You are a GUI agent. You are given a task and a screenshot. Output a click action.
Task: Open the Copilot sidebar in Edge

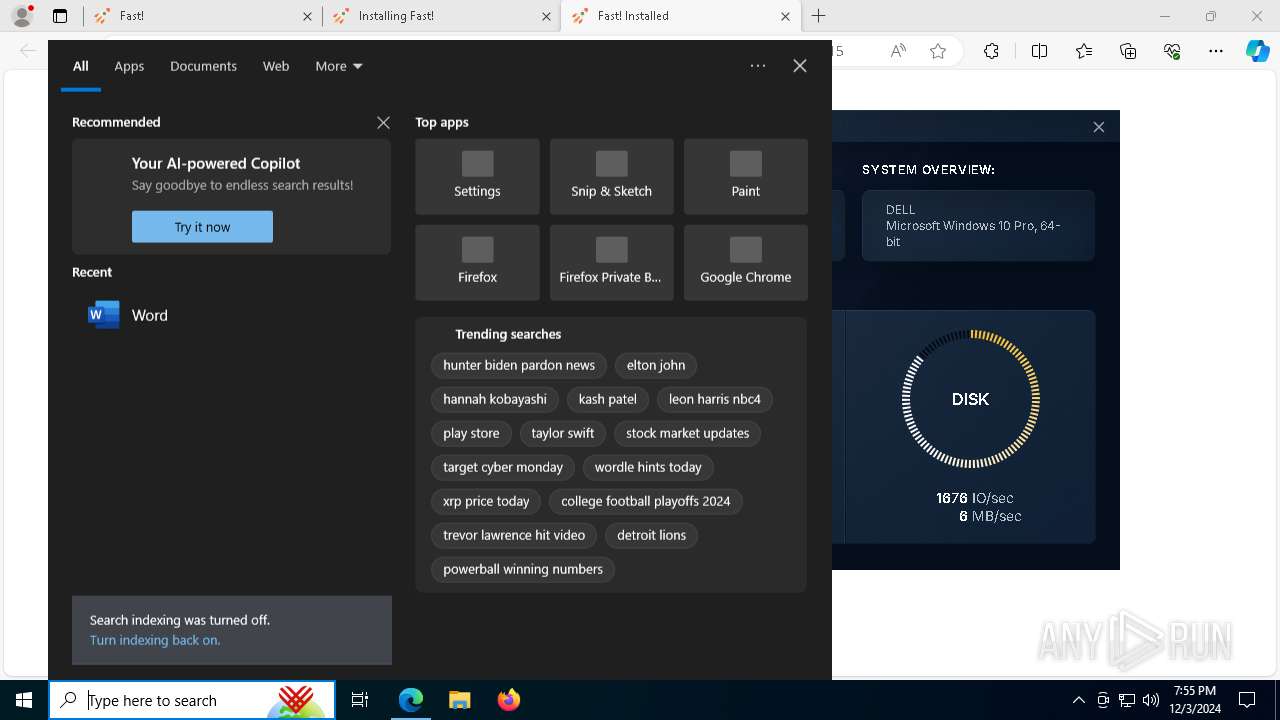click(1257, 51)
